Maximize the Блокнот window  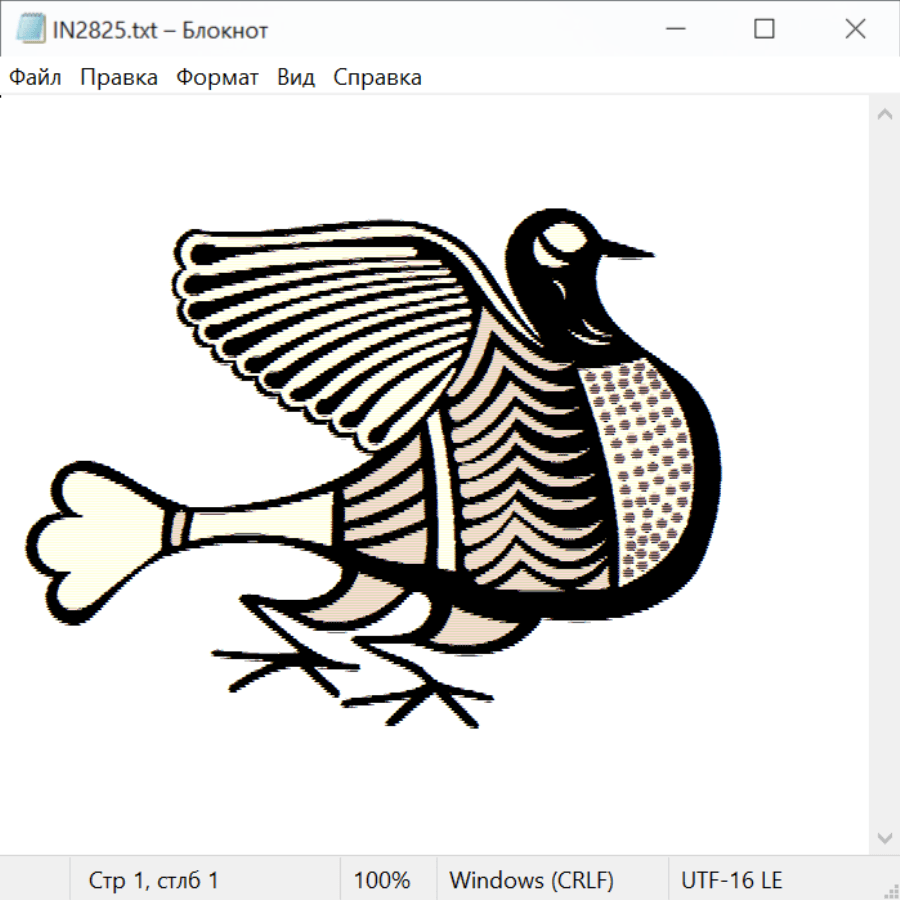764,30
